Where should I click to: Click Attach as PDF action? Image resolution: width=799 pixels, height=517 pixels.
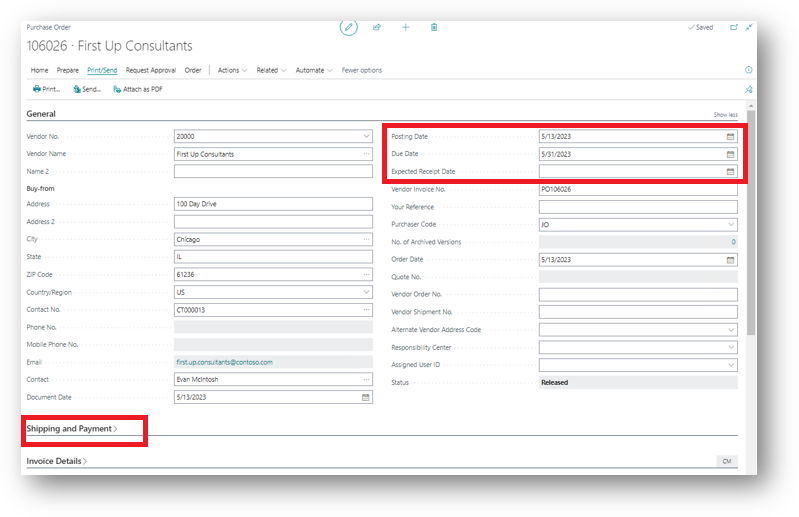tap(138, 89)
